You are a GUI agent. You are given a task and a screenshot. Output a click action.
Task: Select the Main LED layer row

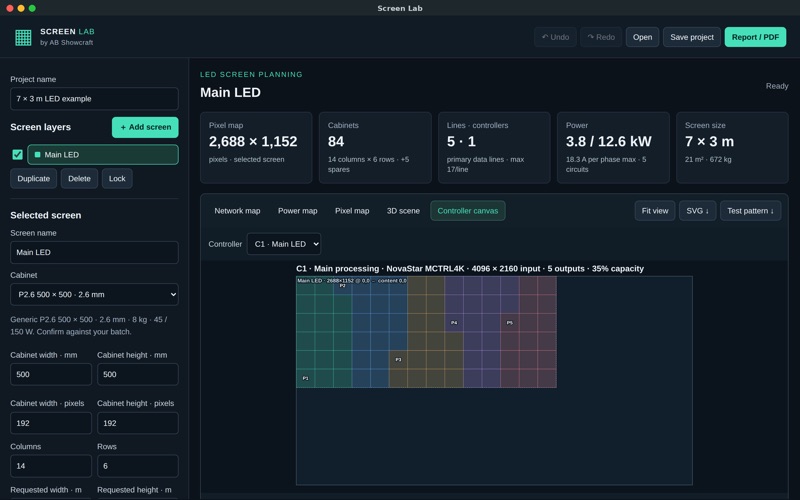pyautogui.click(x=103, y=155)
